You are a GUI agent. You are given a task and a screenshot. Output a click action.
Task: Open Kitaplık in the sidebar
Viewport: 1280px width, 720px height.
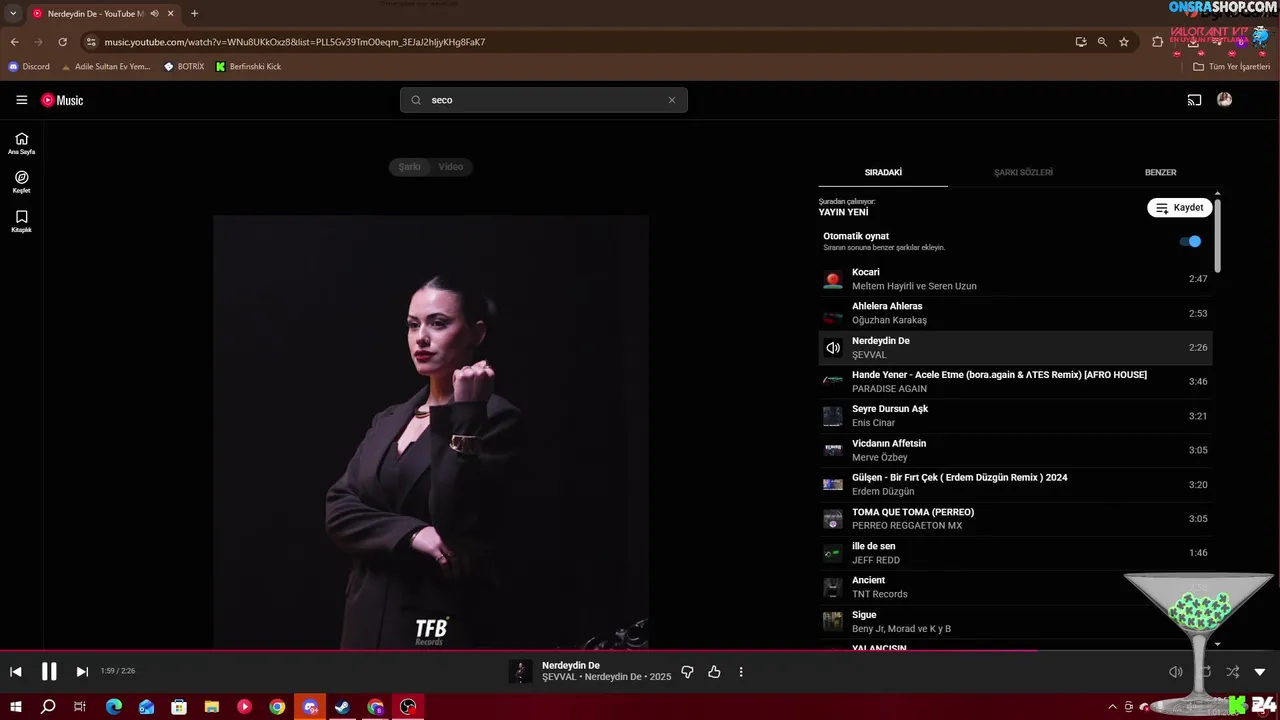21,221
